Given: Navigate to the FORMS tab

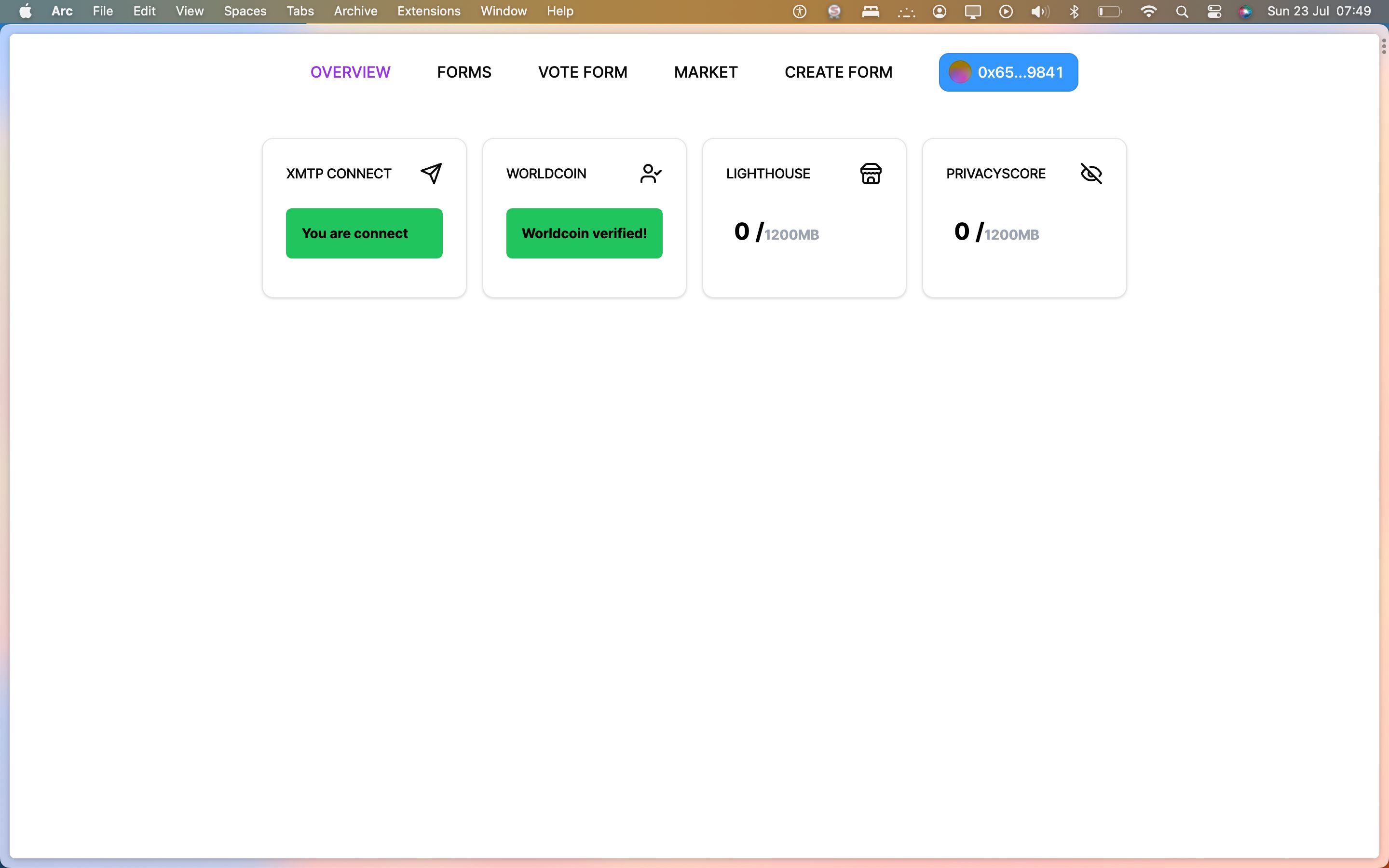Looking at the screenshot, I should (x=464, y=72).
